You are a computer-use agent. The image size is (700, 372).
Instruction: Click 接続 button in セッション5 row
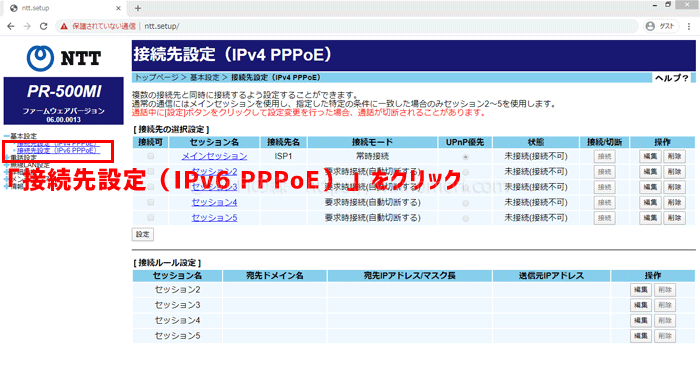tap(604, 218)
